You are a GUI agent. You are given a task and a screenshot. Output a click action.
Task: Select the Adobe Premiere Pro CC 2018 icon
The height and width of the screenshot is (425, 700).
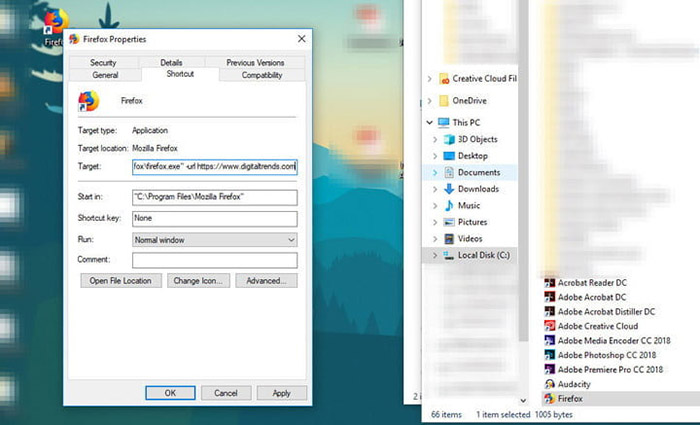click(x=550, y=369)
